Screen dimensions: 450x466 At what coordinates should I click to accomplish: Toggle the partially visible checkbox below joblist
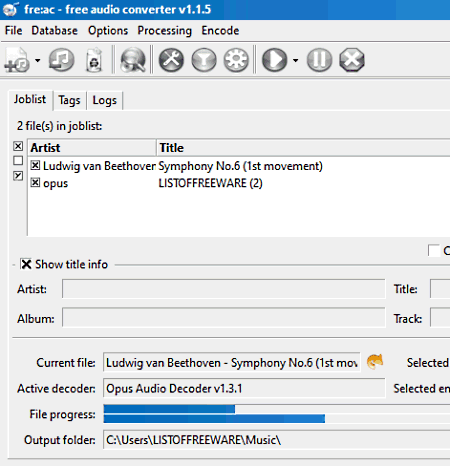(434, 250)
